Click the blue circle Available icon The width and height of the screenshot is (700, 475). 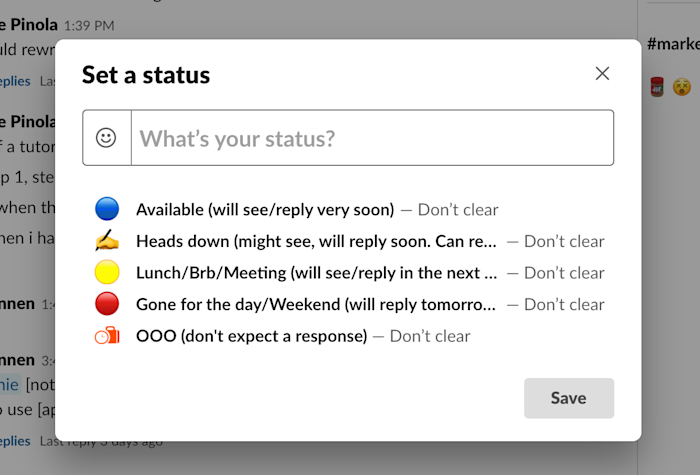coord(107,209)
